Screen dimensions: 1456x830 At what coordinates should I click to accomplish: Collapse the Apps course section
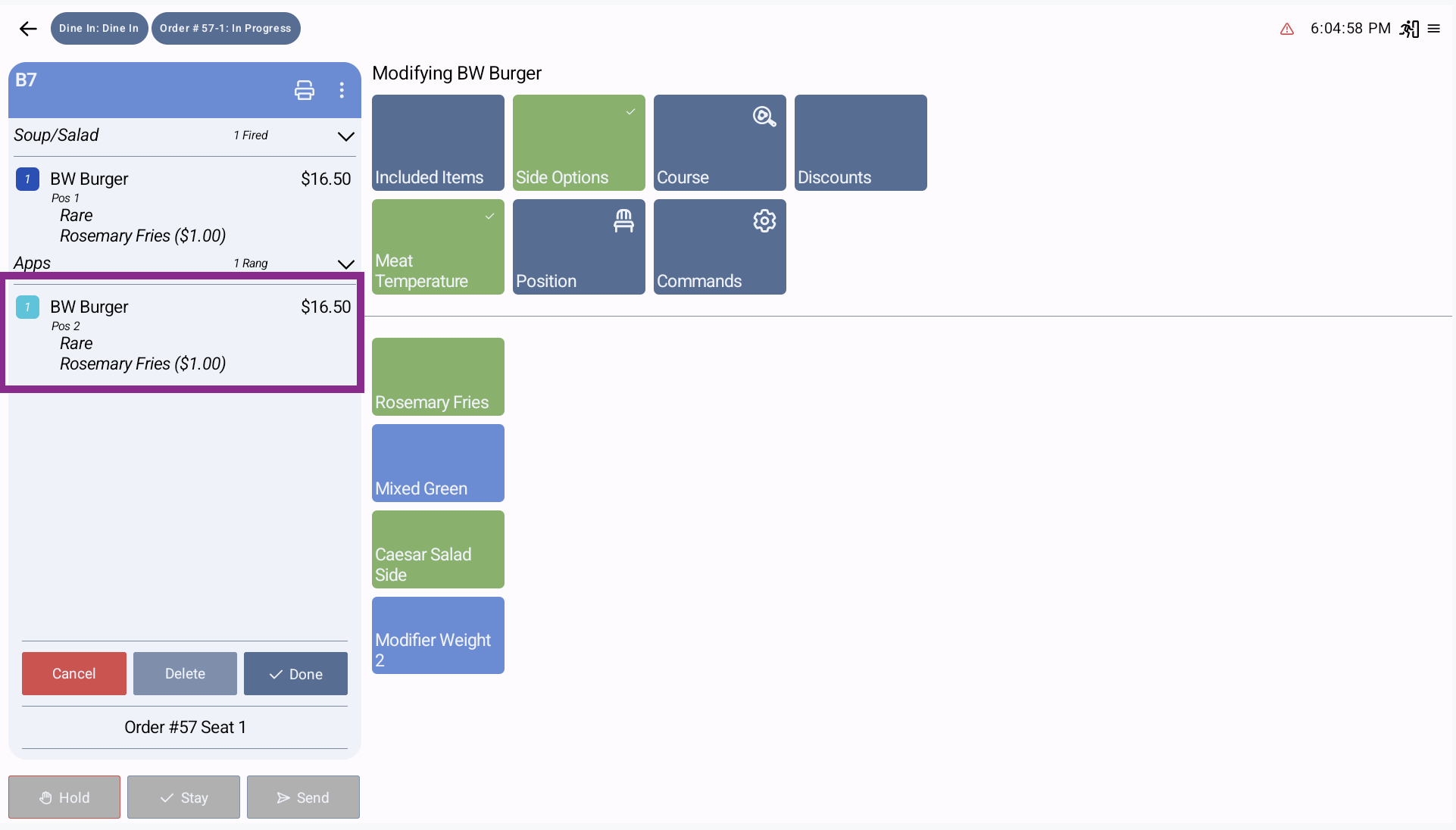(345, 264)
